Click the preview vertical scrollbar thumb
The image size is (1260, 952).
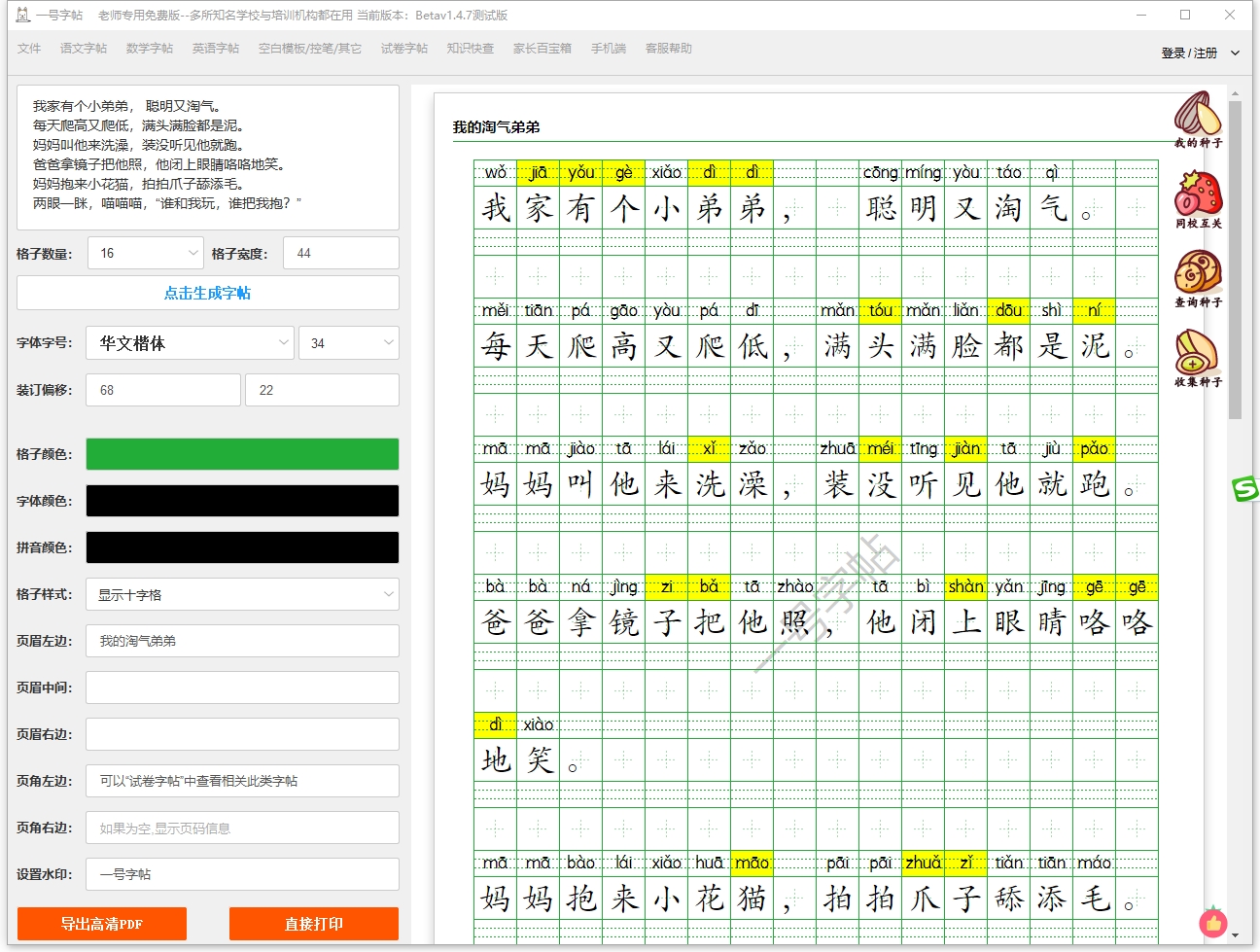[x=1235, y=260]
